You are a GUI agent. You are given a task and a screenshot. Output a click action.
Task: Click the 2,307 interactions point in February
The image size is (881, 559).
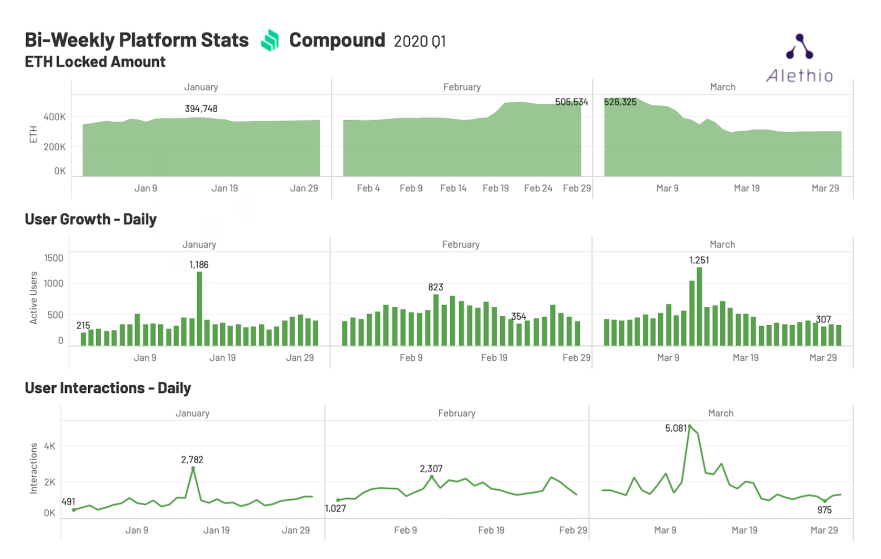pyautogui.click(x=432, y=477)
